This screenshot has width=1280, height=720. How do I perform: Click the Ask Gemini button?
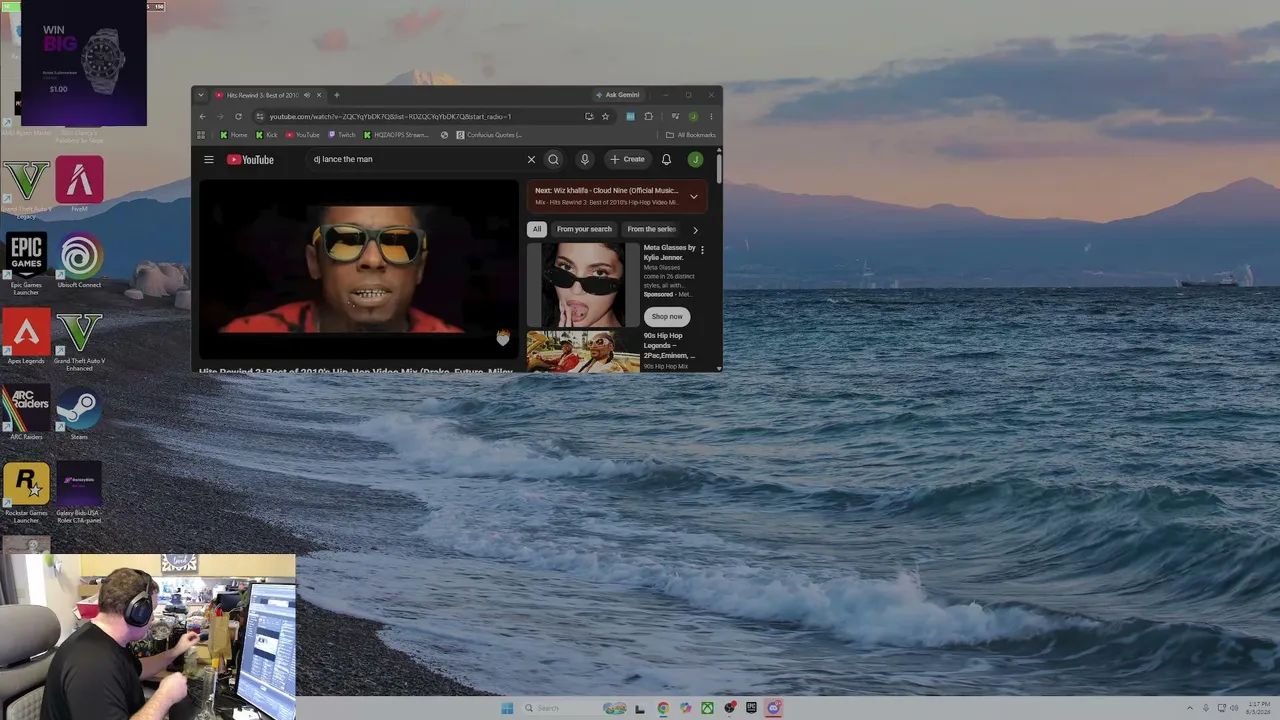(x=618, y=95)
